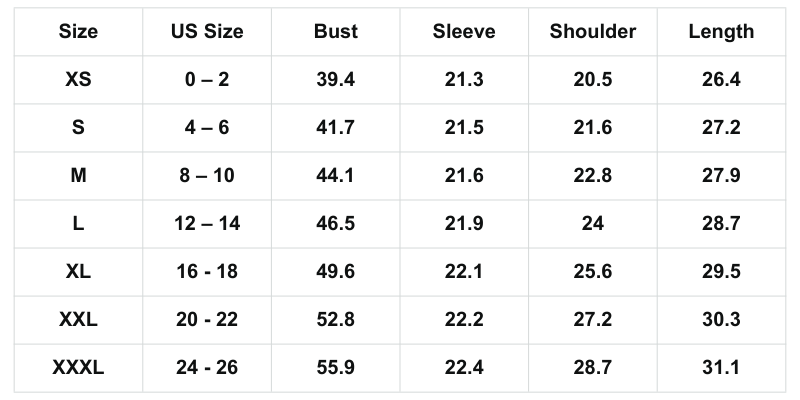Select the Shoulder column header
The width and height of the screenshot is (800, 400).
593,31
